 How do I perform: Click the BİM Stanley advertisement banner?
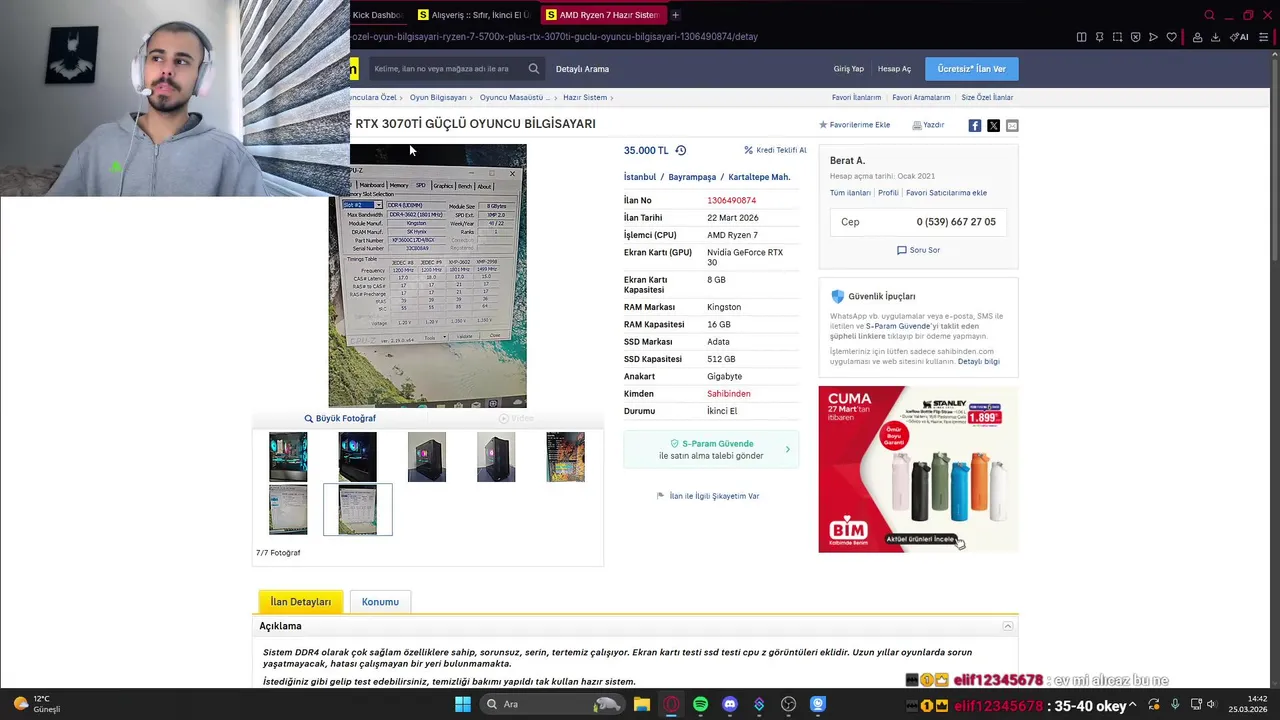918,469
